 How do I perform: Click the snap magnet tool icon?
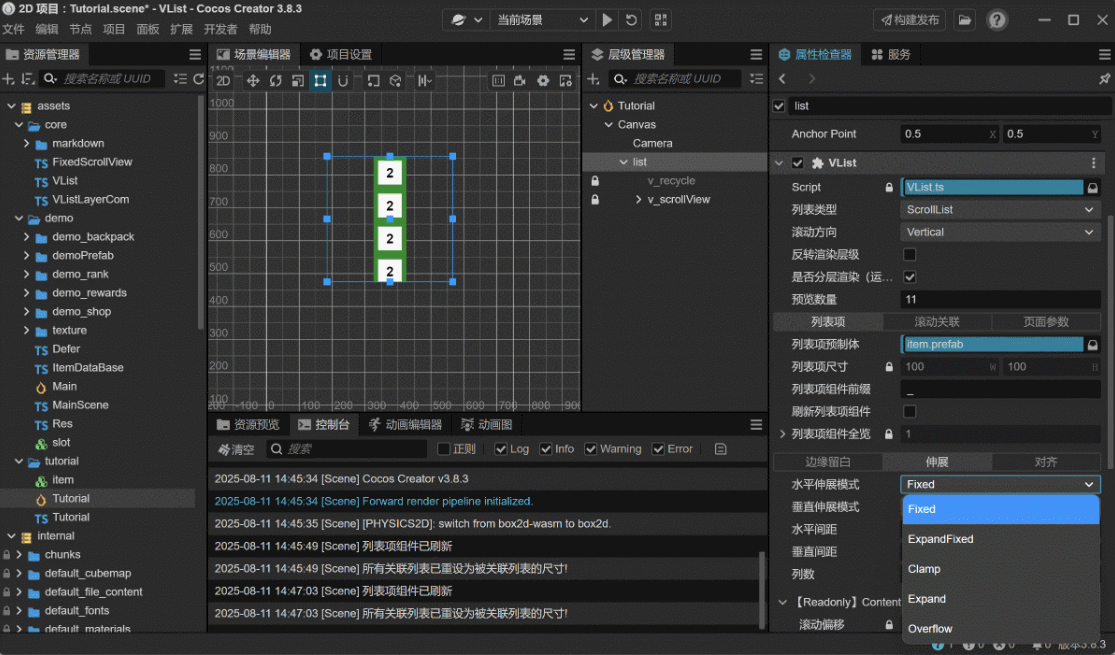click(343, 81)
